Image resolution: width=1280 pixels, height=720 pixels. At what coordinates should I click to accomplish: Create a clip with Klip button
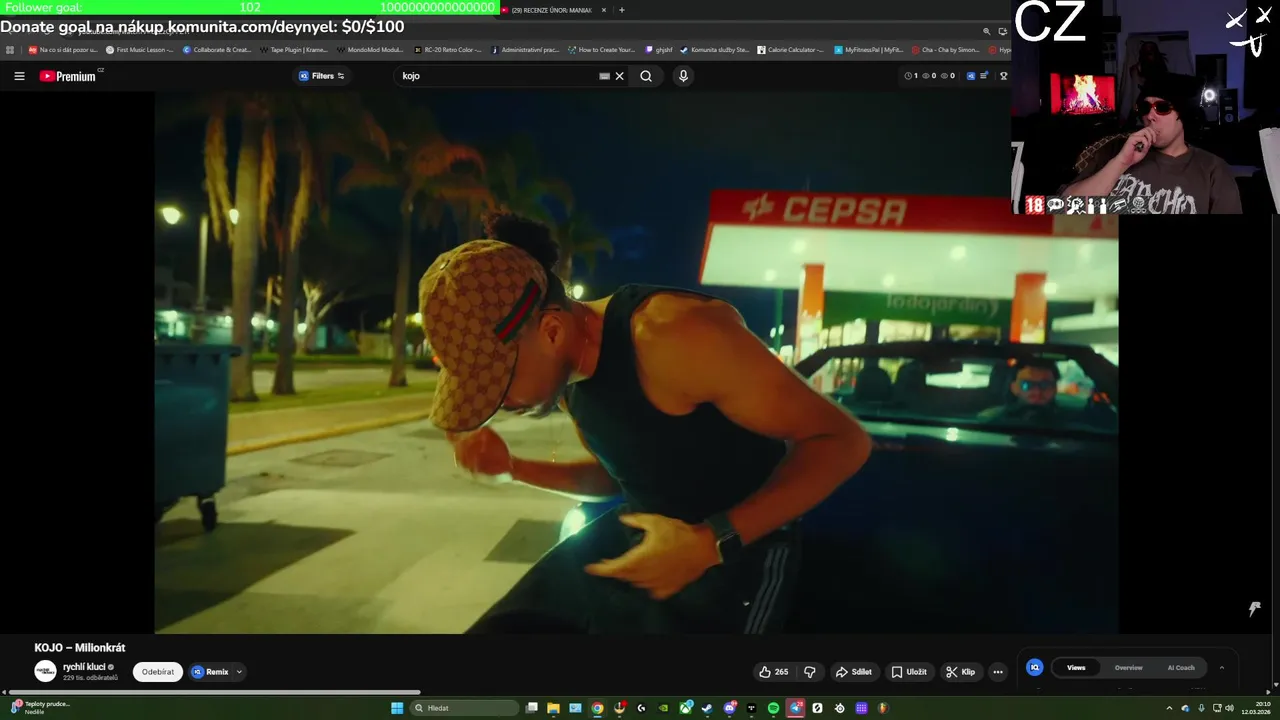961,672
